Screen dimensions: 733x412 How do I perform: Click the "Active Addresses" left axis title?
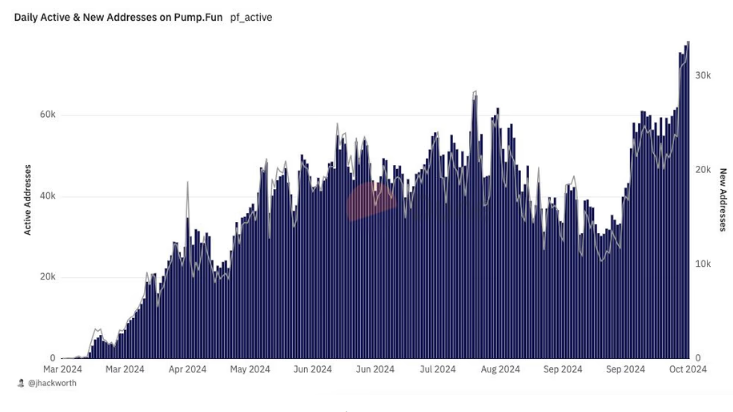[28, 200]
